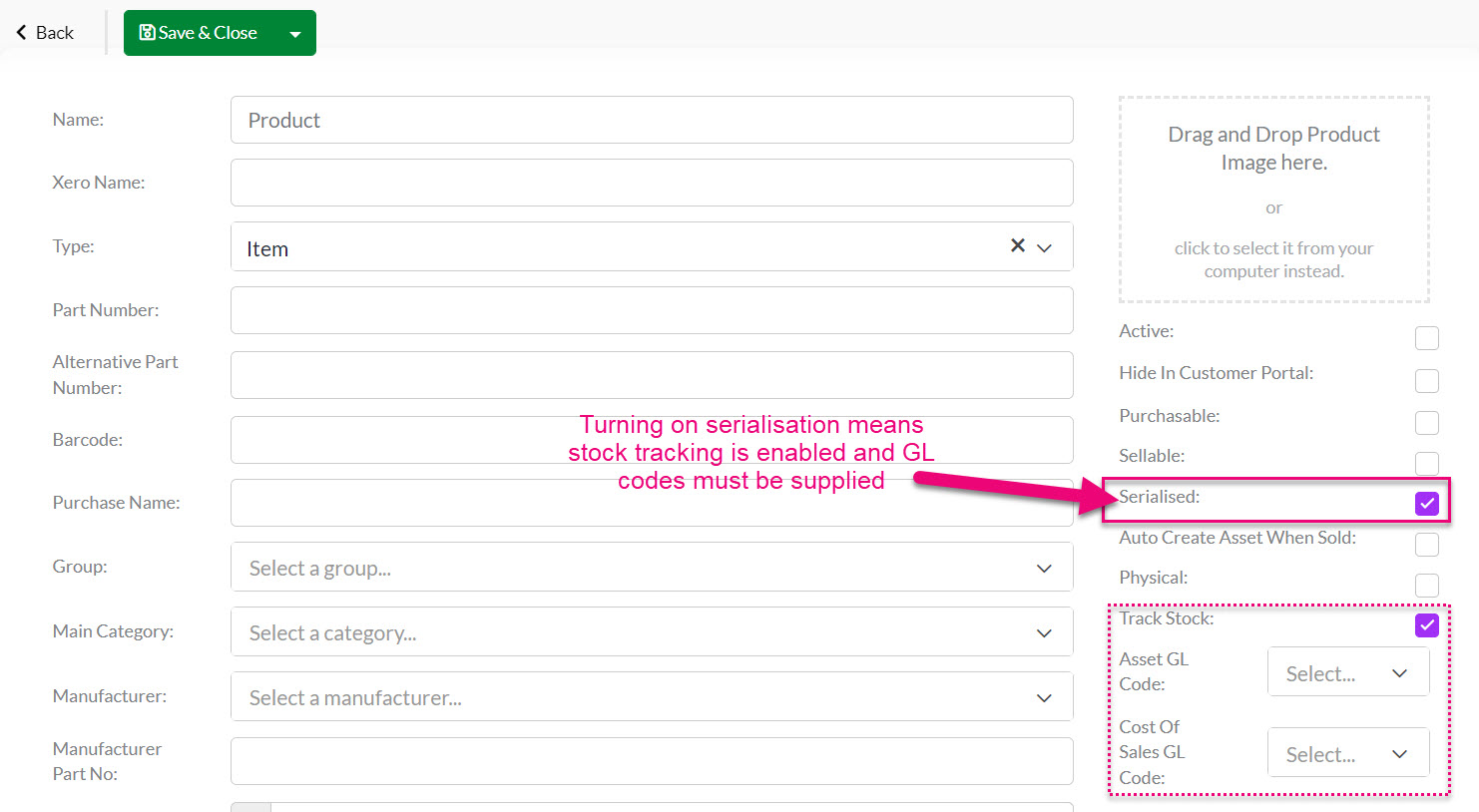Open the Save & Close dropdown arrow
The width and height of the screenshot is (1479, 812).
click(x=295, y=33)
